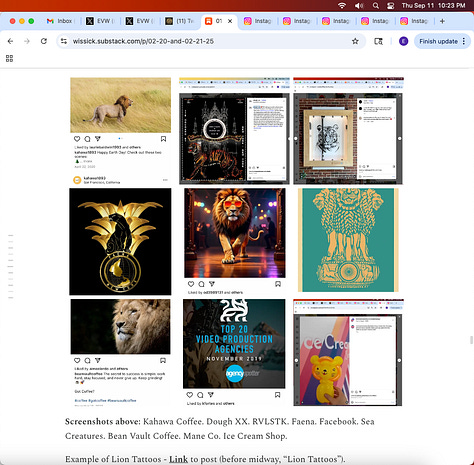Click the Finish update button

[438, 41]
